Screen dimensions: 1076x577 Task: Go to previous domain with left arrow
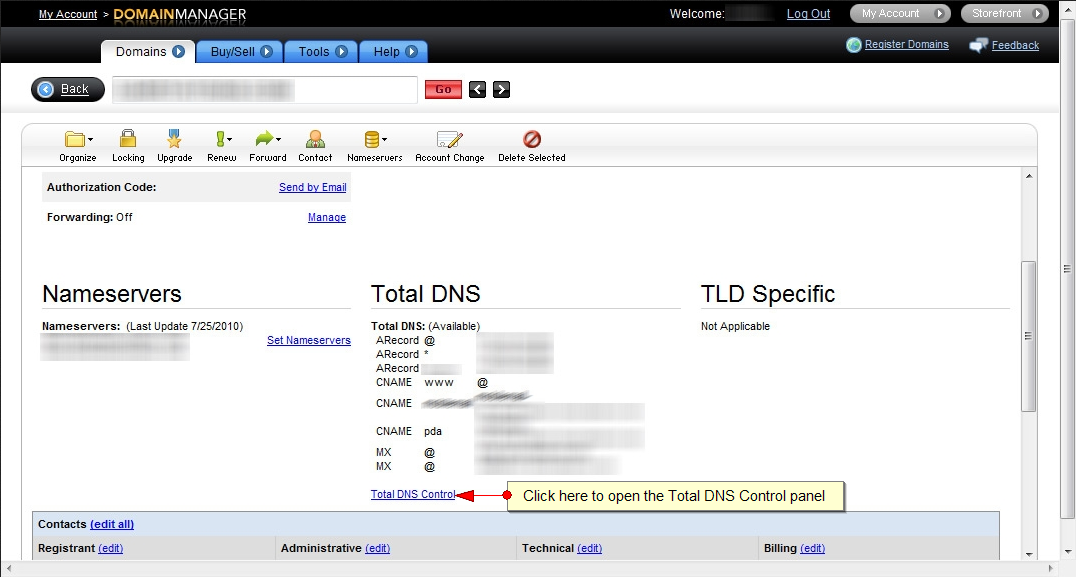coord(478,89)
